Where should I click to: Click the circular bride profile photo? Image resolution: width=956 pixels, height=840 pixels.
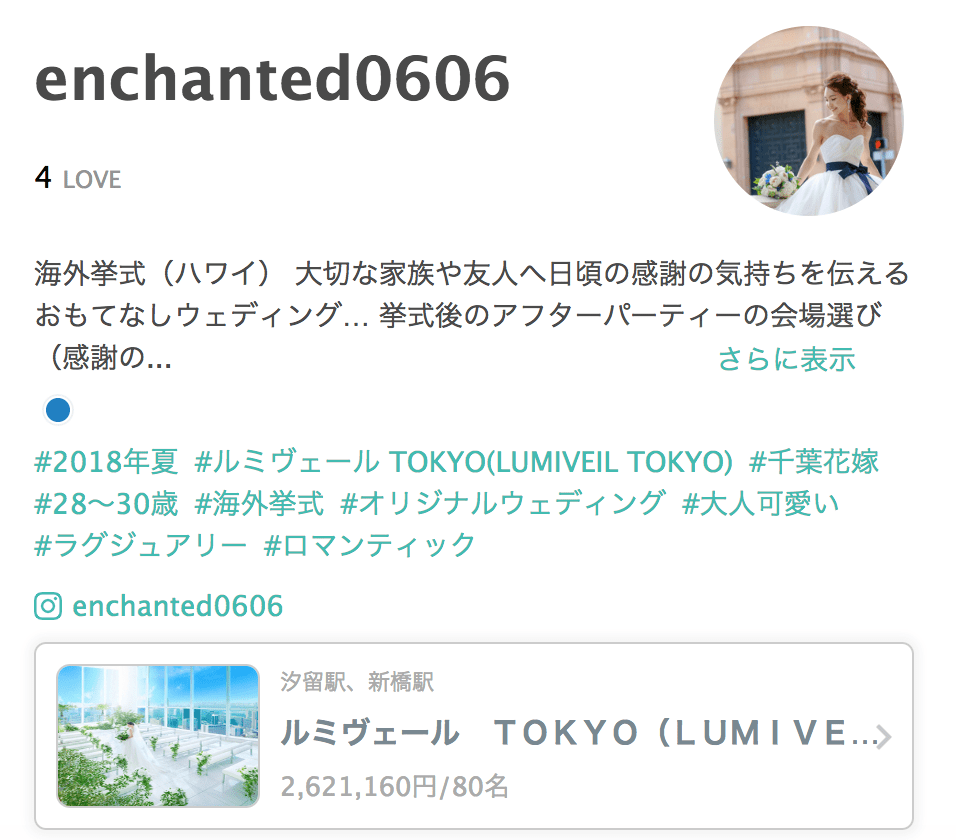(x=808, y=121)
